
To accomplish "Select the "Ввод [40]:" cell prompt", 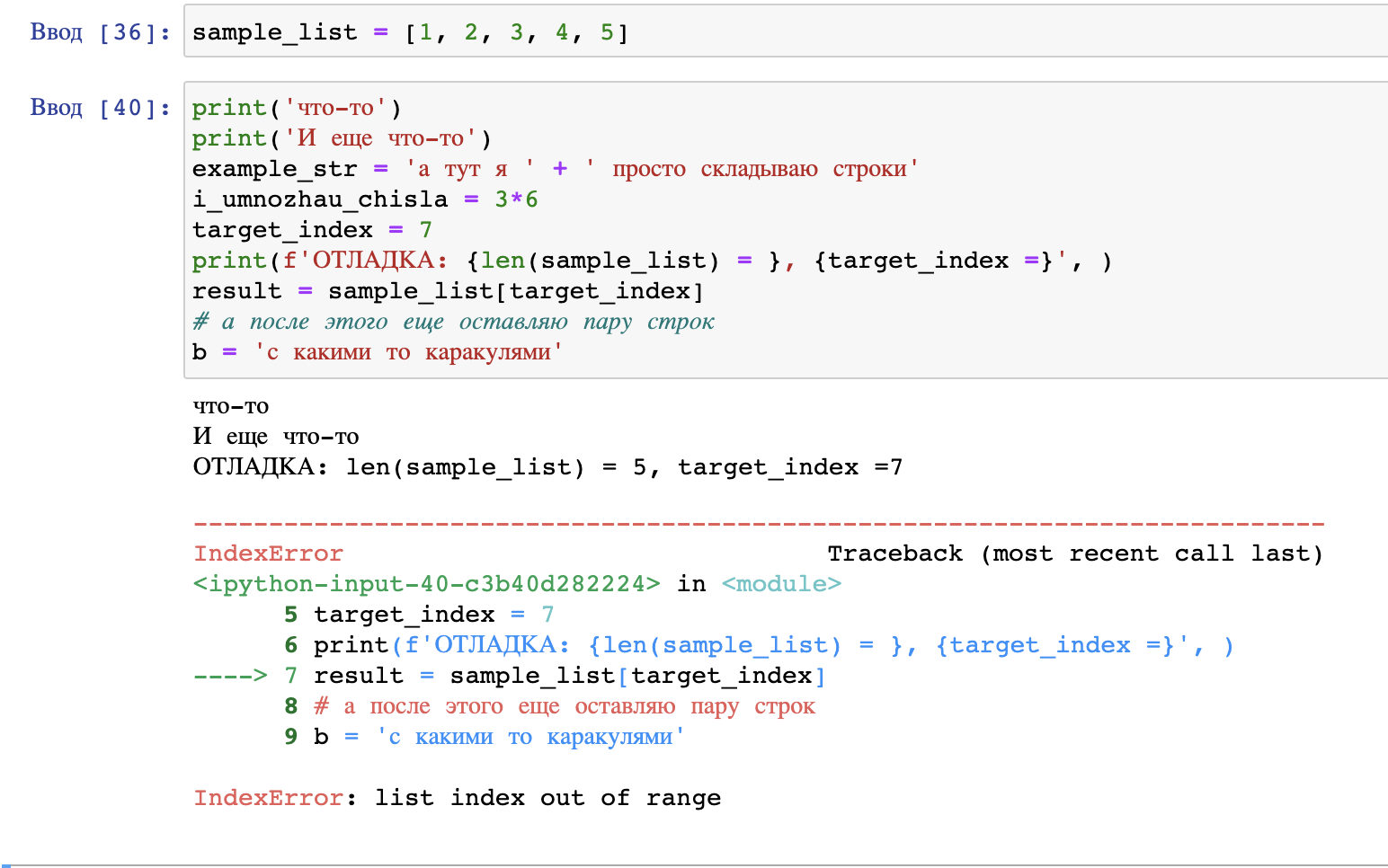I will 100,108.
